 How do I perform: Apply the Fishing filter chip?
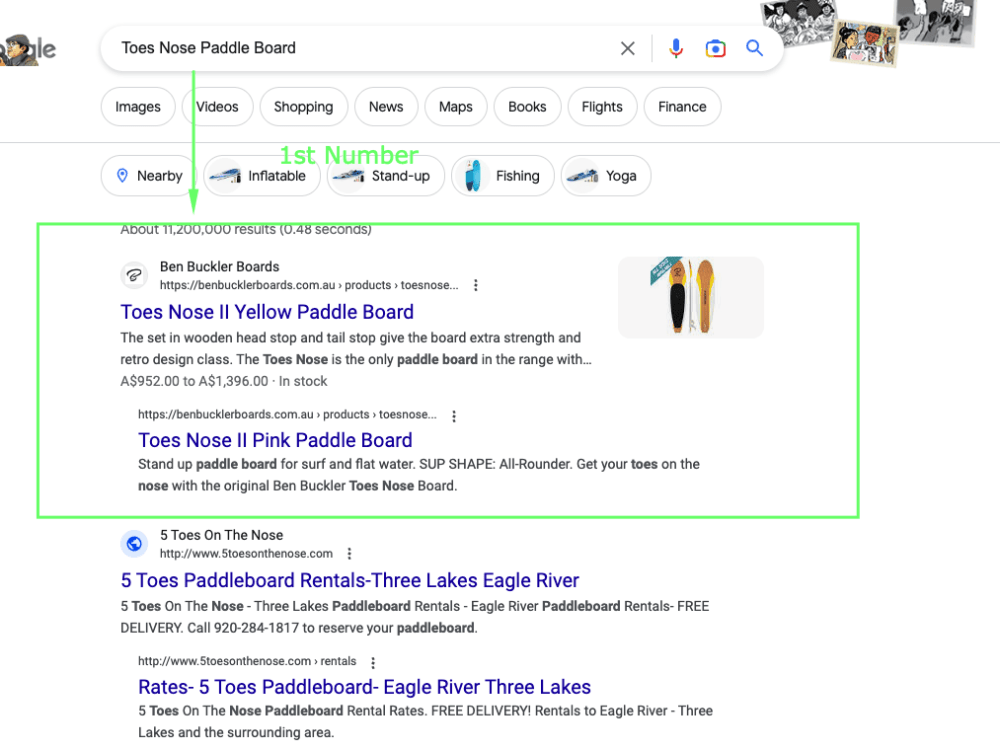503,175
